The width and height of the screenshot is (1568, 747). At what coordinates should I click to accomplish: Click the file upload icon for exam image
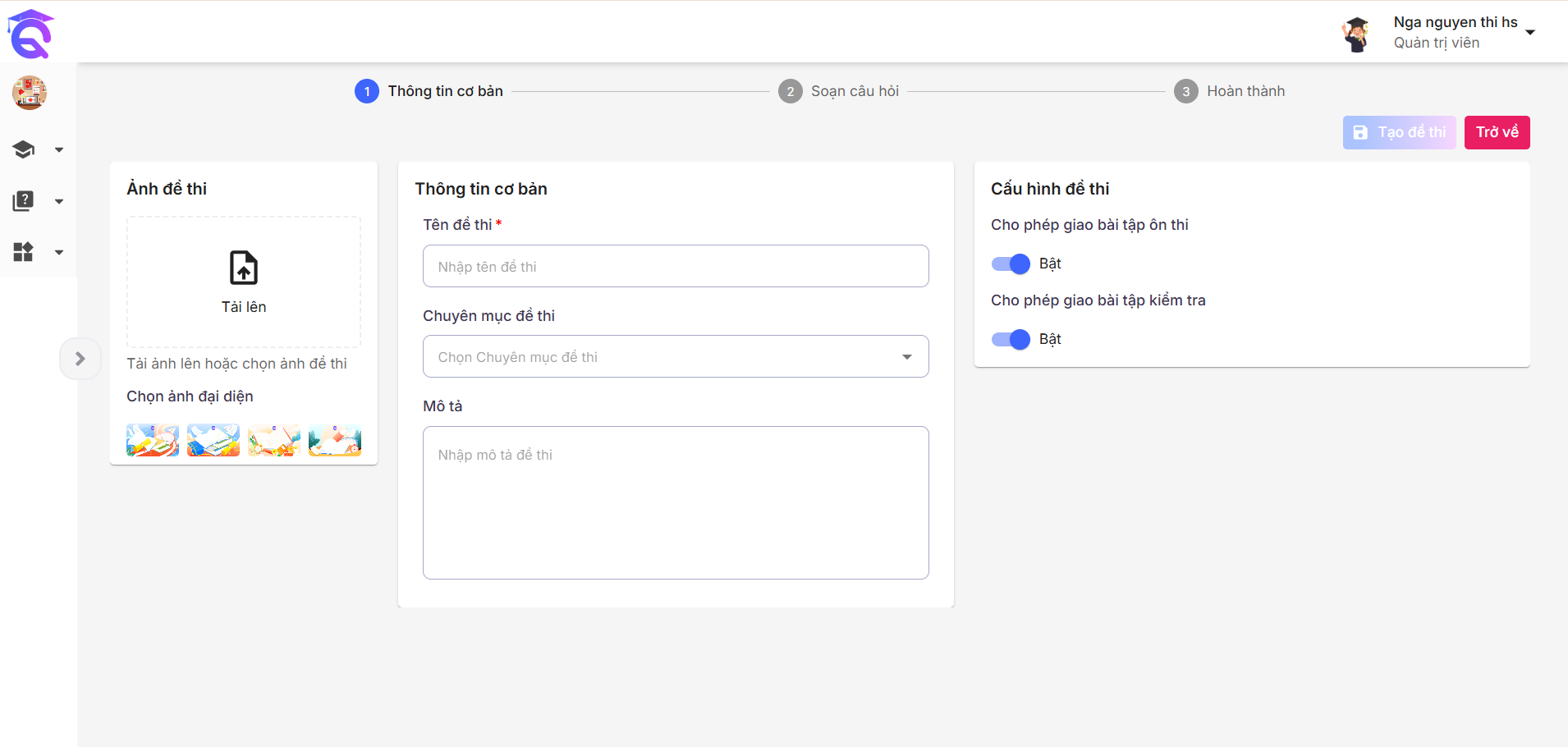pyautogui.click(x=244, y=268)
